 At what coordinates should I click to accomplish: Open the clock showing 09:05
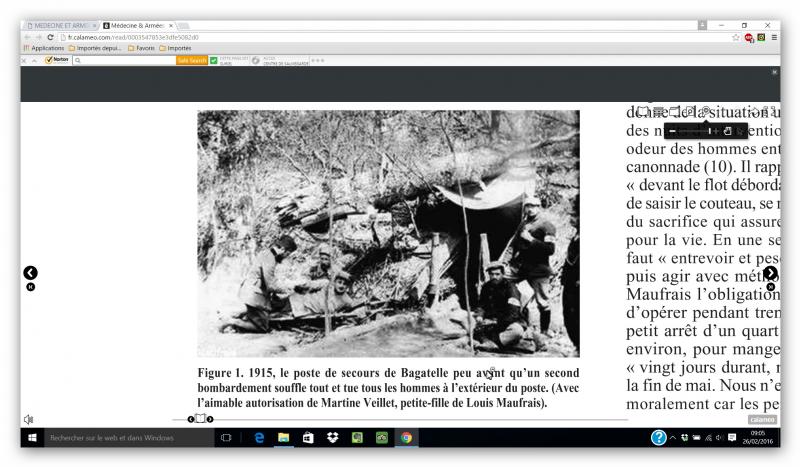click(x=758, y=438)
